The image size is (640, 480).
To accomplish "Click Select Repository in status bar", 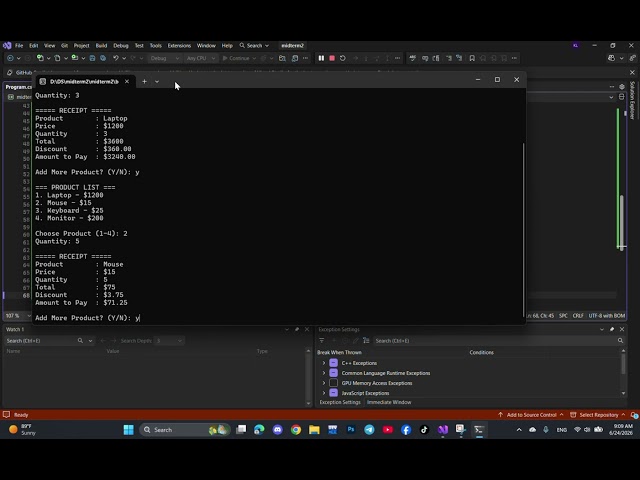I will [x=598, y=415].
